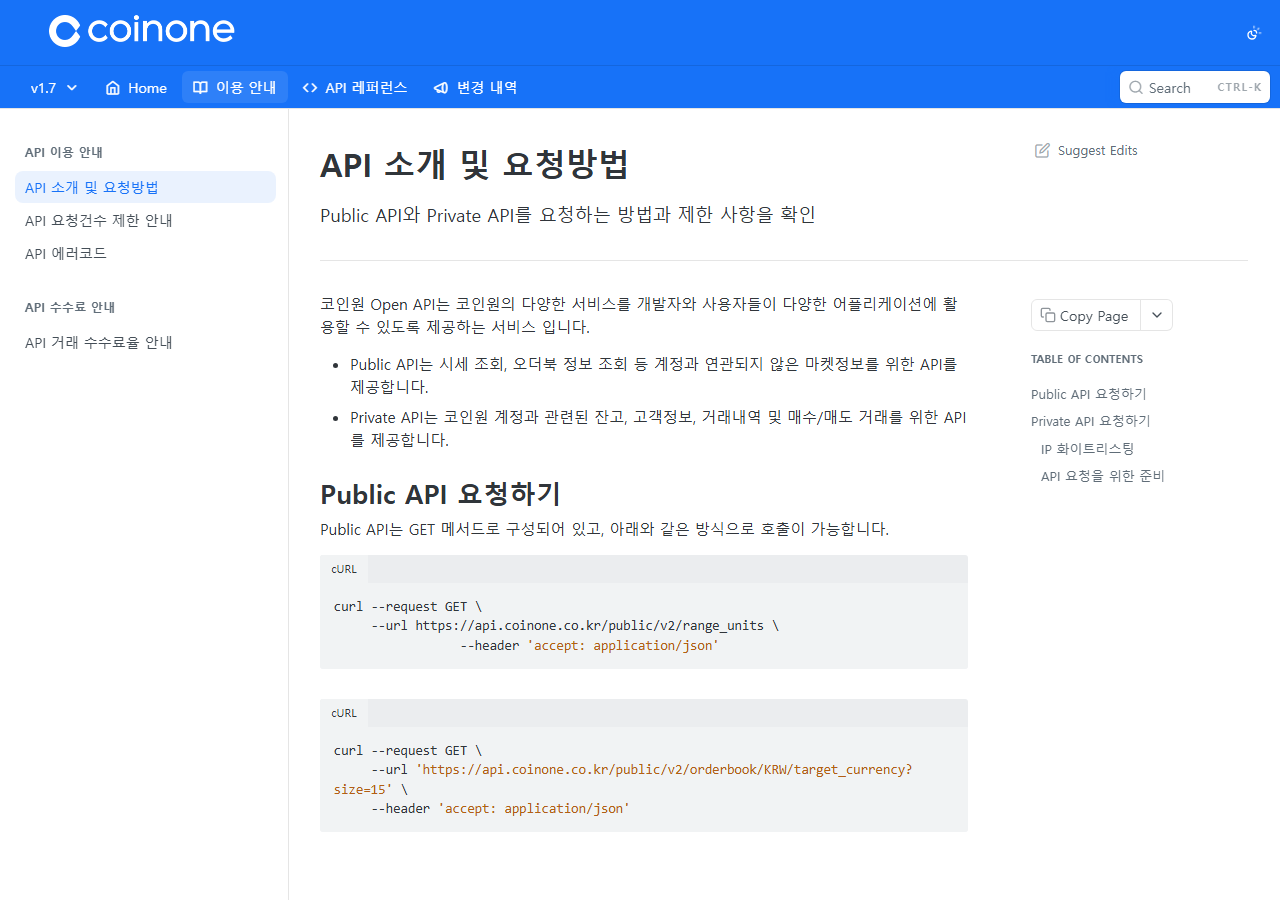The height and width of the screenshot is (900, 1280).
Task: Click the Suggest Edits link
Action: [1086, 150]
